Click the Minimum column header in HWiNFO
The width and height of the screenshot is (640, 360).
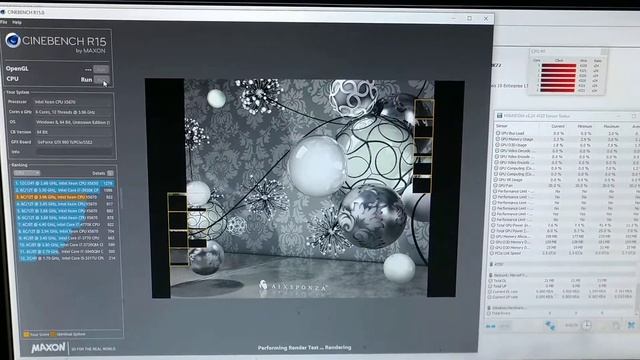[584, 126]
